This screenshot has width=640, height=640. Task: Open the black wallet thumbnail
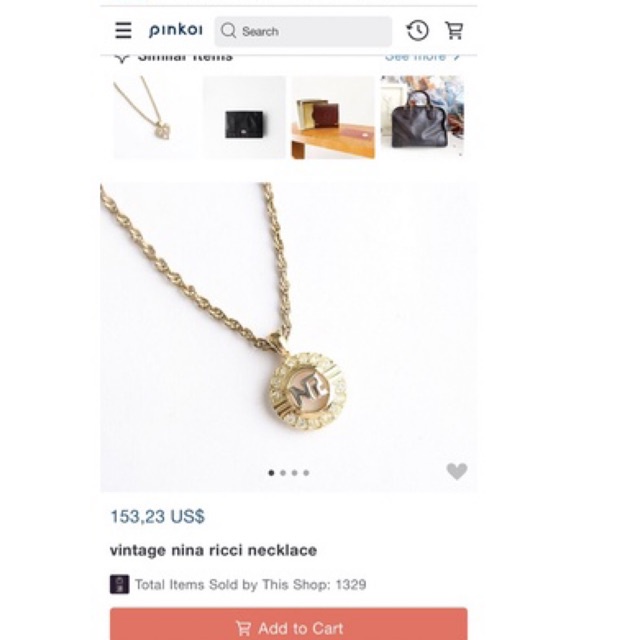coord(244,117)
